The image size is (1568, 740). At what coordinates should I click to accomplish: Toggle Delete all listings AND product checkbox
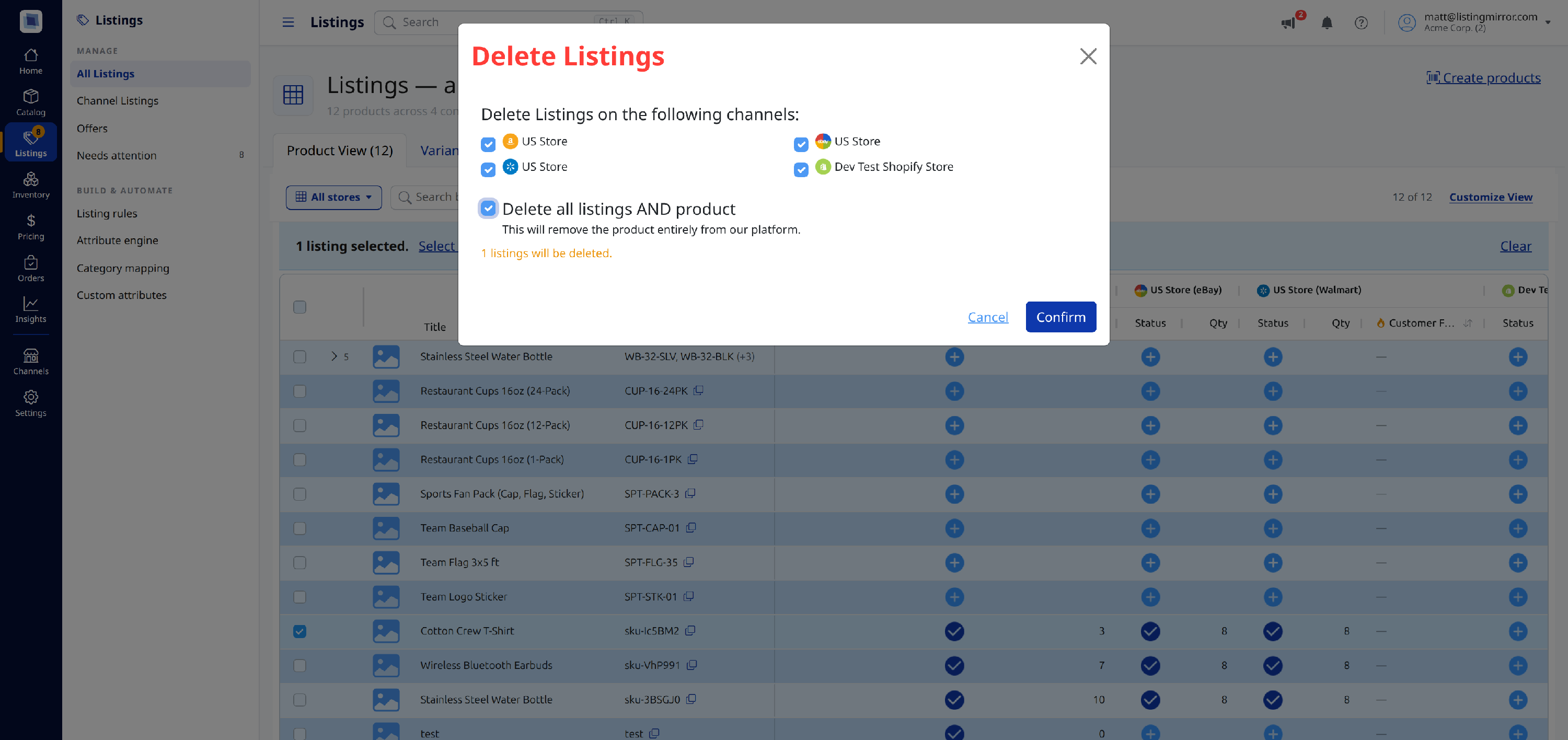click(x=488, y=209)
